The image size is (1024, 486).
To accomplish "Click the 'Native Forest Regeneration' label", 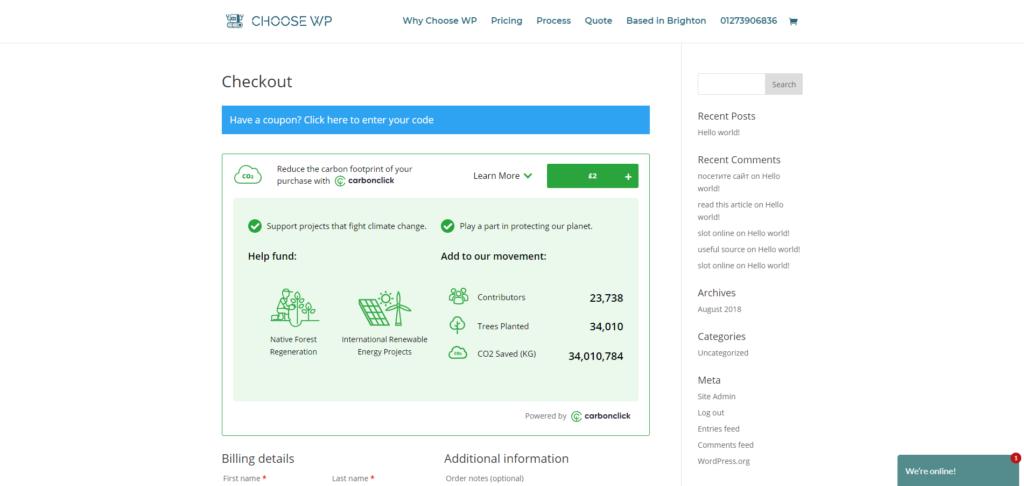I will (294, 346).
